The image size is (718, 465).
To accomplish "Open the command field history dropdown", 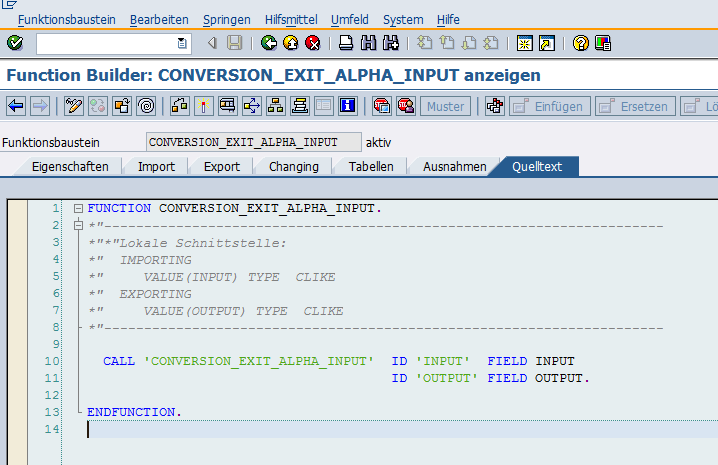I will 182,44.
